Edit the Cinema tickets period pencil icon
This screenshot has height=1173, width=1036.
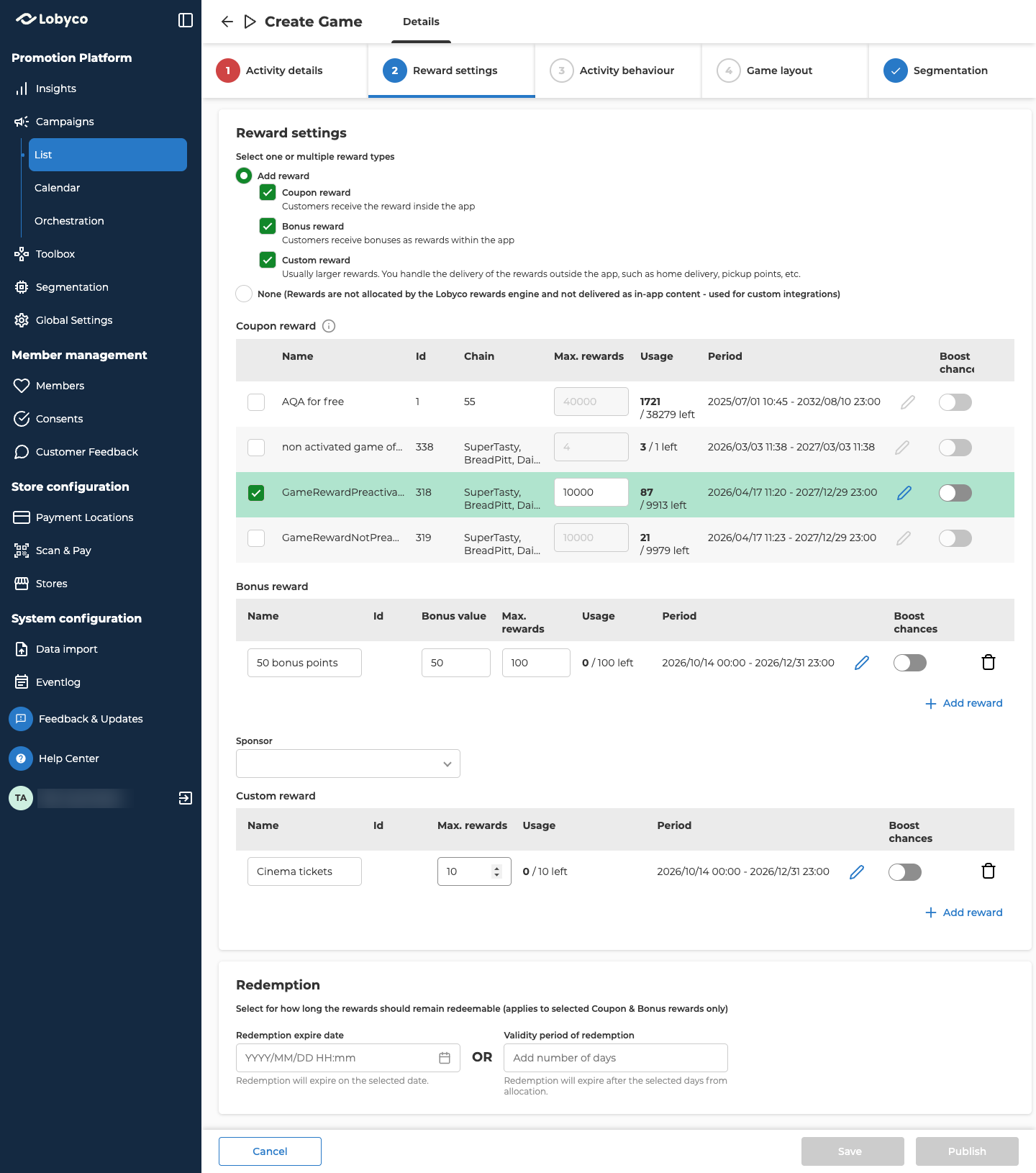pyautogui.click(x=857, y=872)
